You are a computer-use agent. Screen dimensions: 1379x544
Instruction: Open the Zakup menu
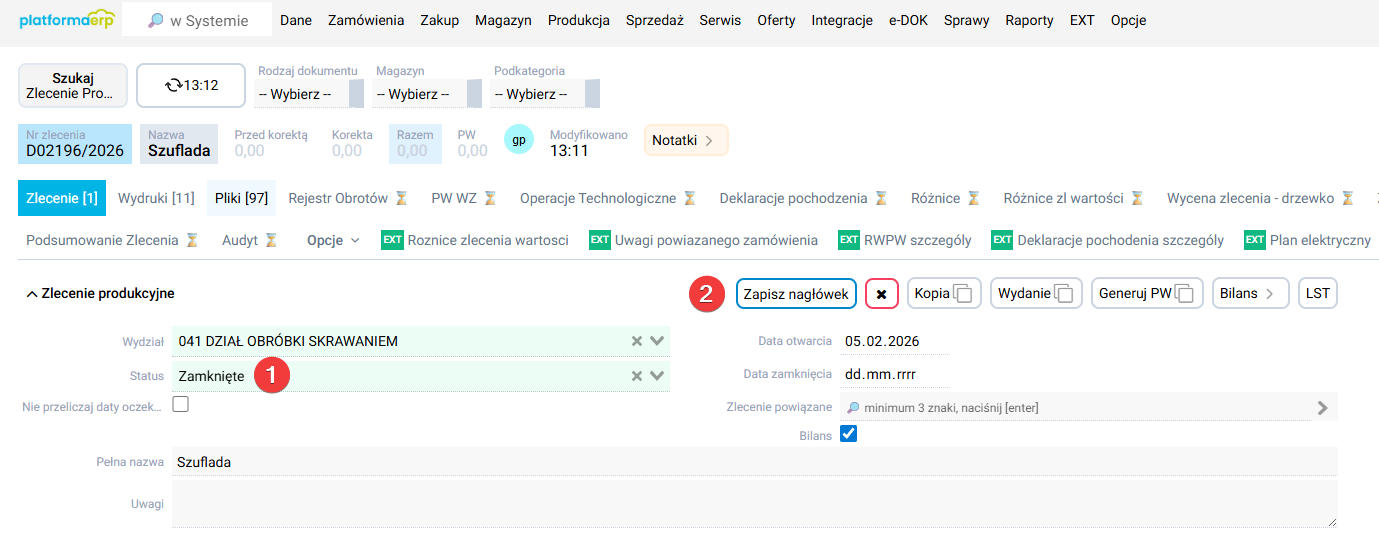point(440,20)
